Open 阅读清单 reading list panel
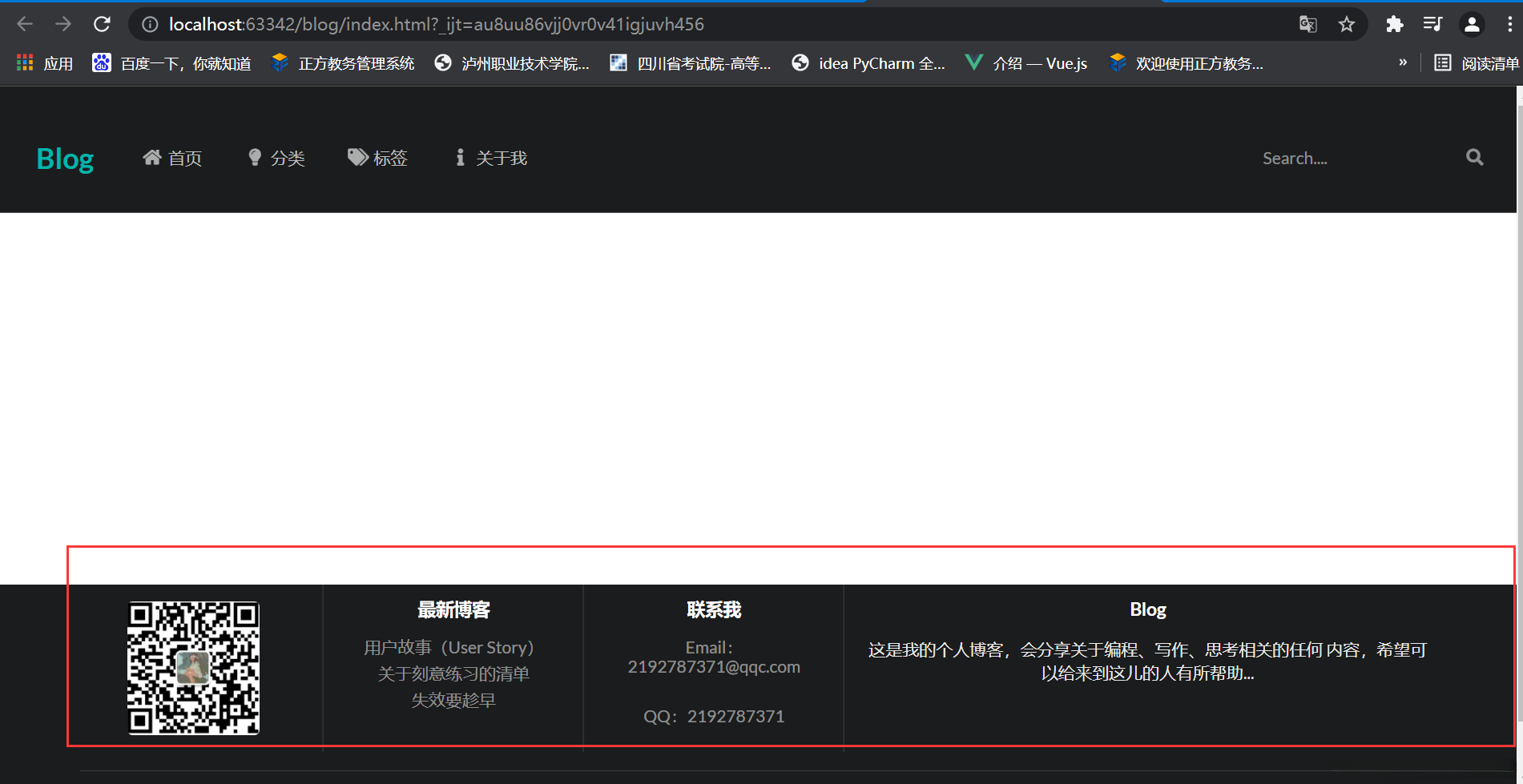The image size is (1523, 784). point(1488,62)
